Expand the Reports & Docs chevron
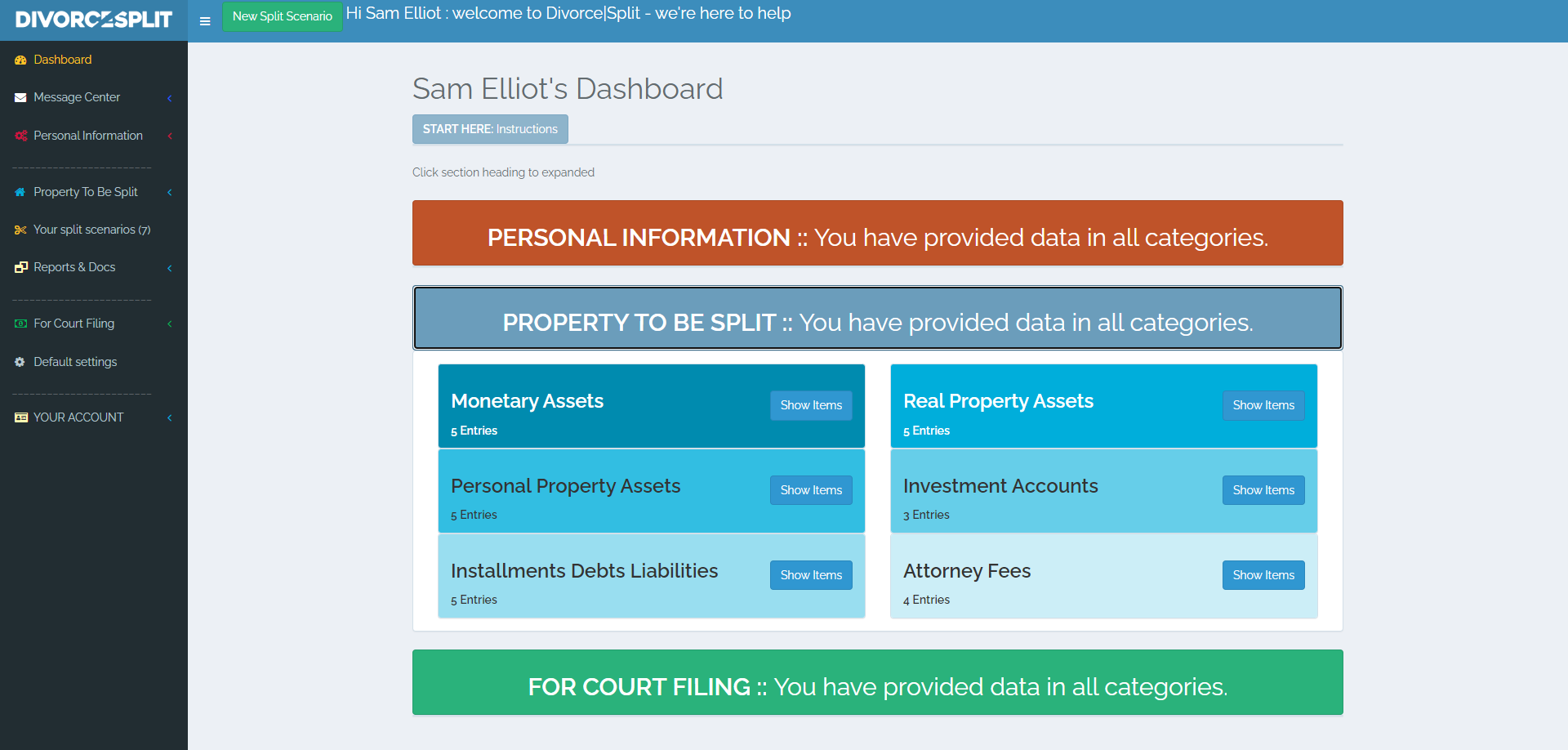The image size is (1568, 750). point(169,267)
